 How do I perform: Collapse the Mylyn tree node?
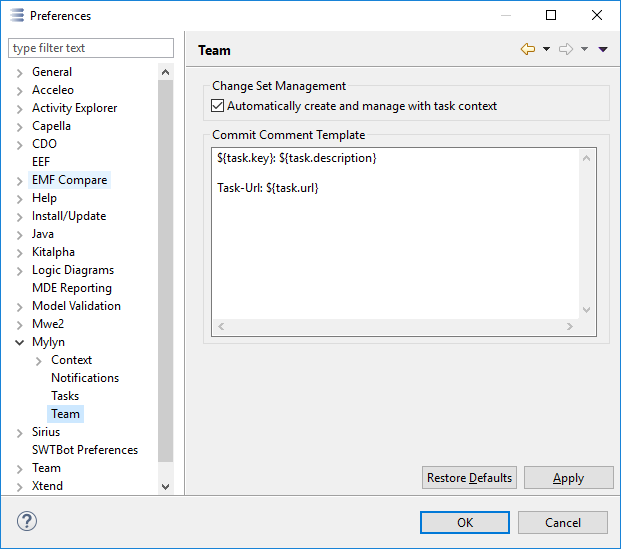(x=20, y=342)
